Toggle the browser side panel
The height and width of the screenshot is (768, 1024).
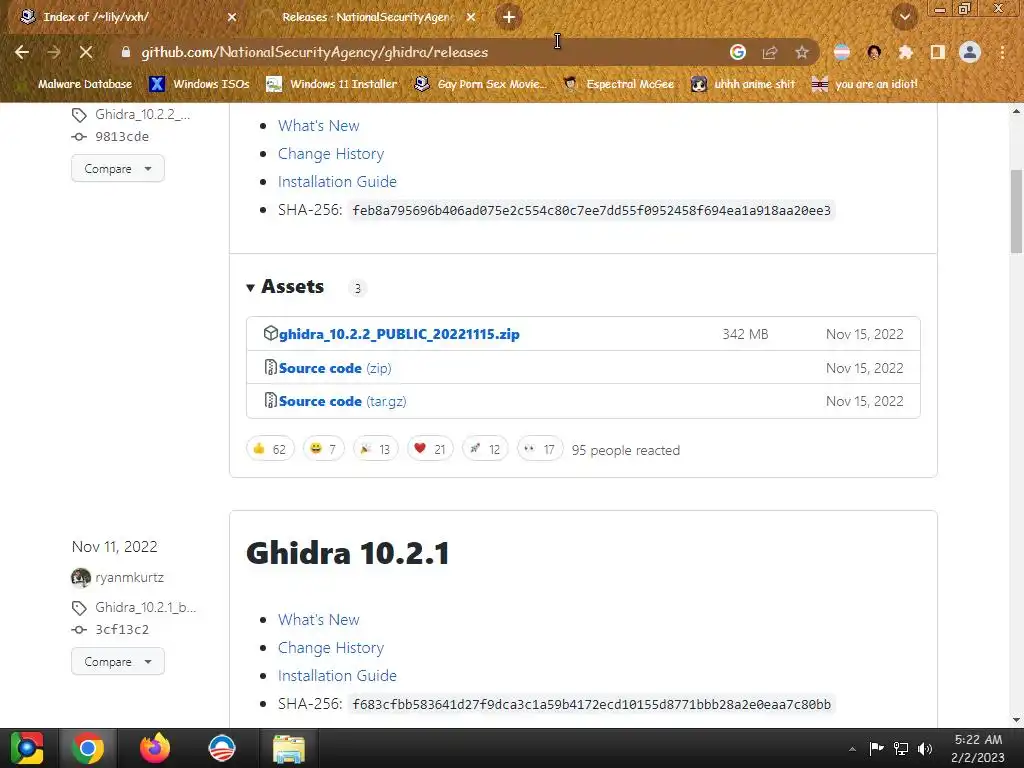[x=938, y=52]
